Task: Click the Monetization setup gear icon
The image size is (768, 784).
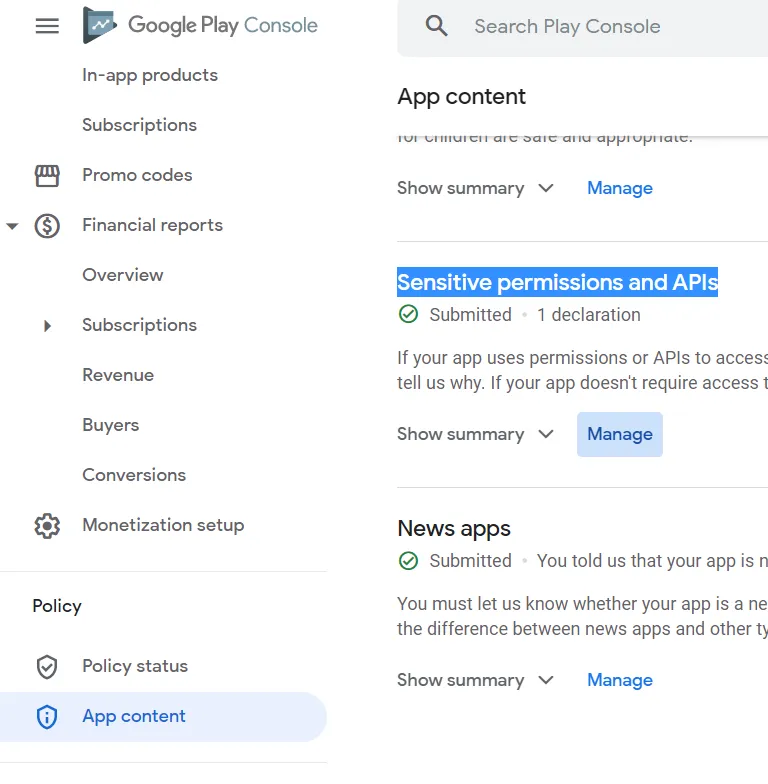Action: click(47, 525)
